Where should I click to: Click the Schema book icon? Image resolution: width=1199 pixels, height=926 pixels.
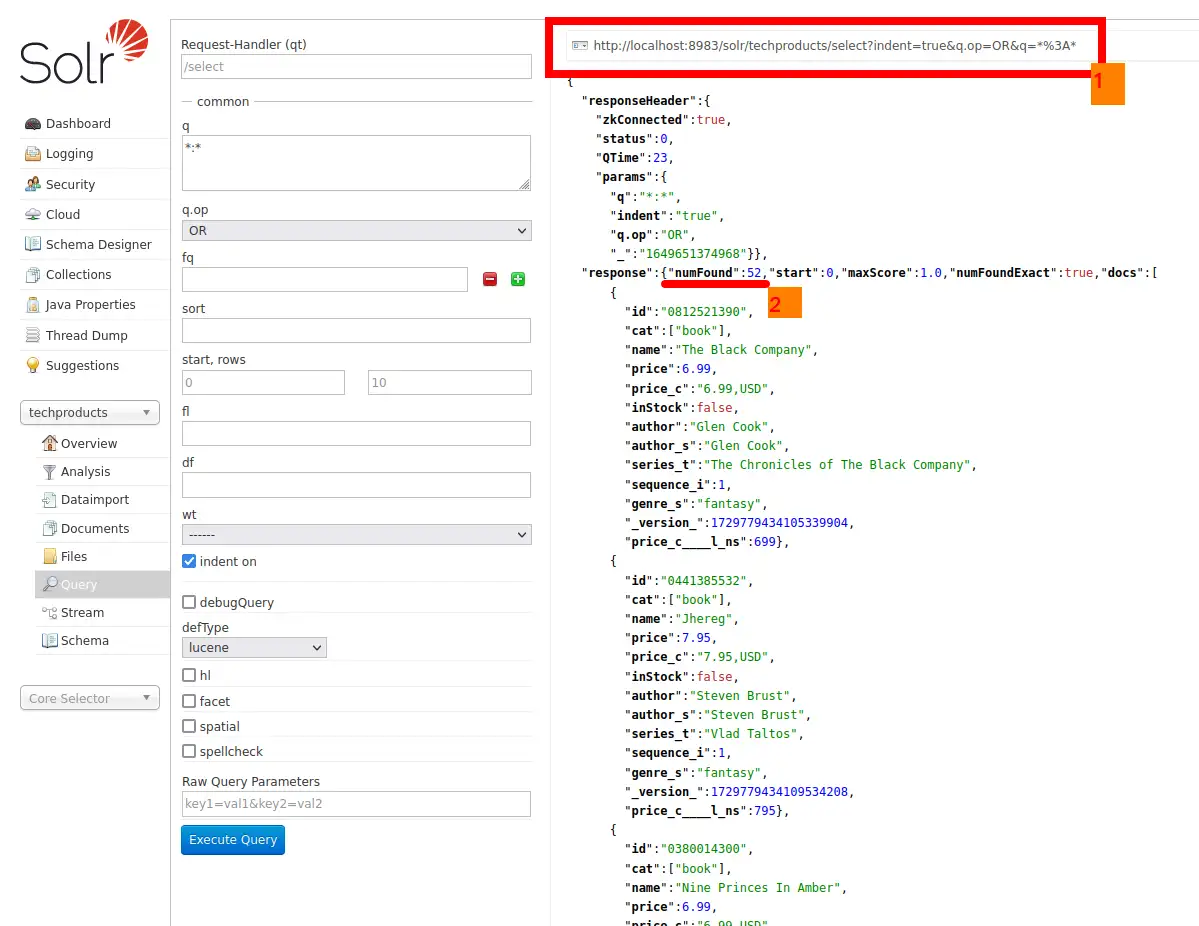(50, 641)
